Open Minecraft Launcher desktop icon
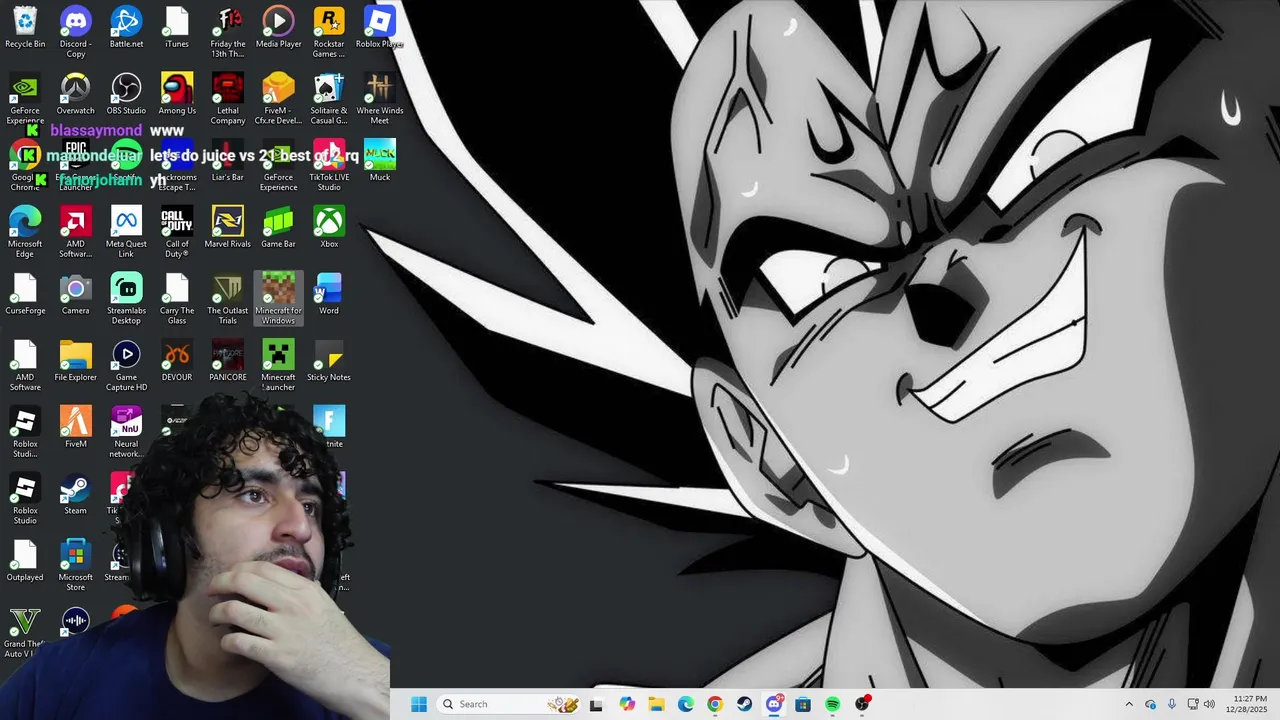Image resolution: width=1280 pixels, height=720 pixels. (x=278, y=366)
